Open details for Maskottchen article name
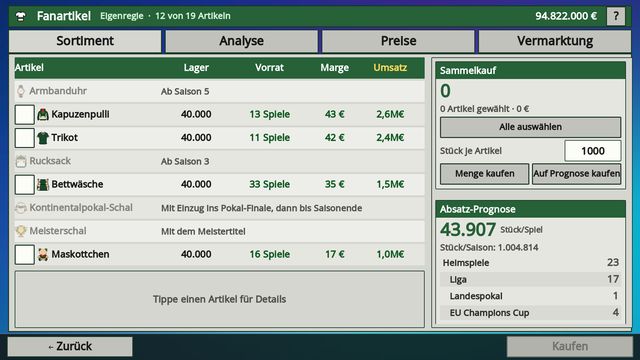 click(x=80, y=254)
